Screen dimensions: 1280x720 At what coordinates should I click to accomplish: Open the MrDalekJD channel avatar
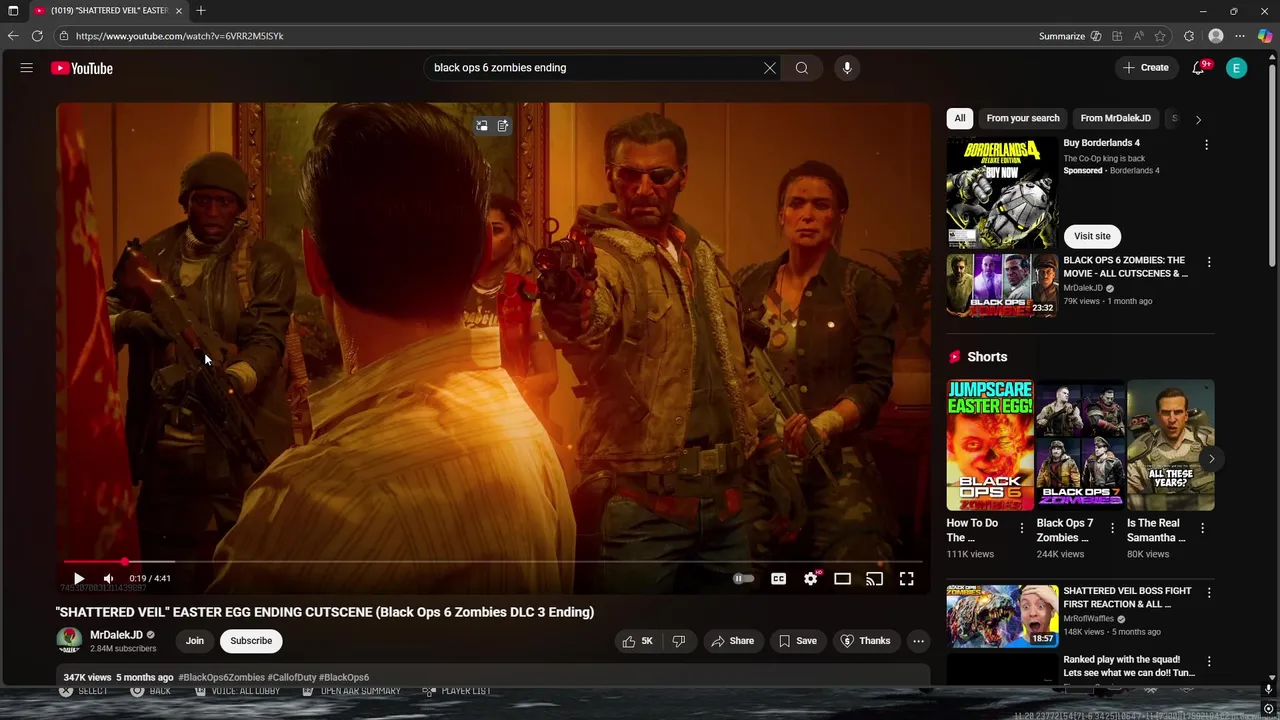(x=69, y=640)
